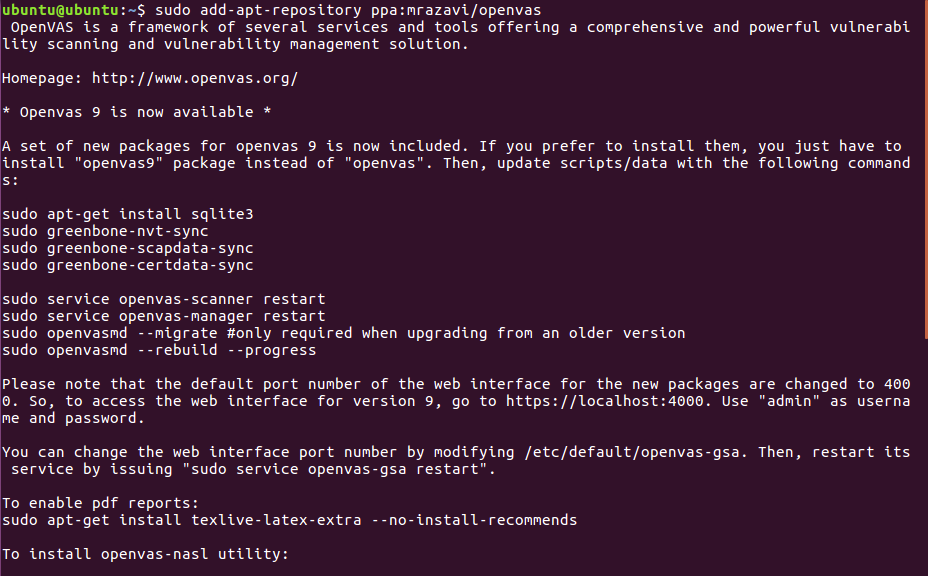Click the "texlive-latex-extra" install command line
The width and height of the screenshot is (928, 576).
289,520
